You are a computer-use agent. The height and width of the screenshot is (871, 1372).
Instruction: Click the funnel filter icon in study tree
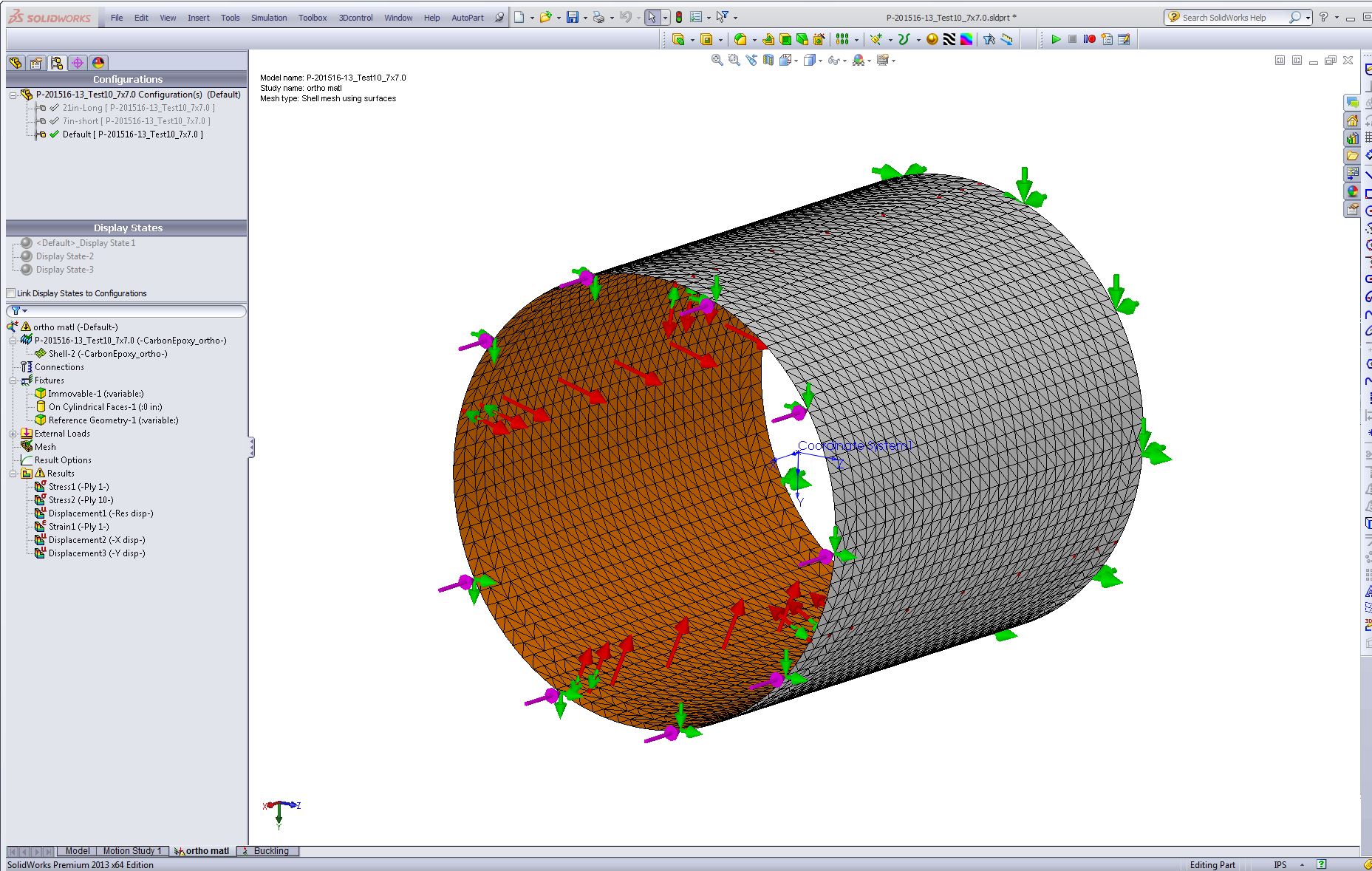pos(16,311)
